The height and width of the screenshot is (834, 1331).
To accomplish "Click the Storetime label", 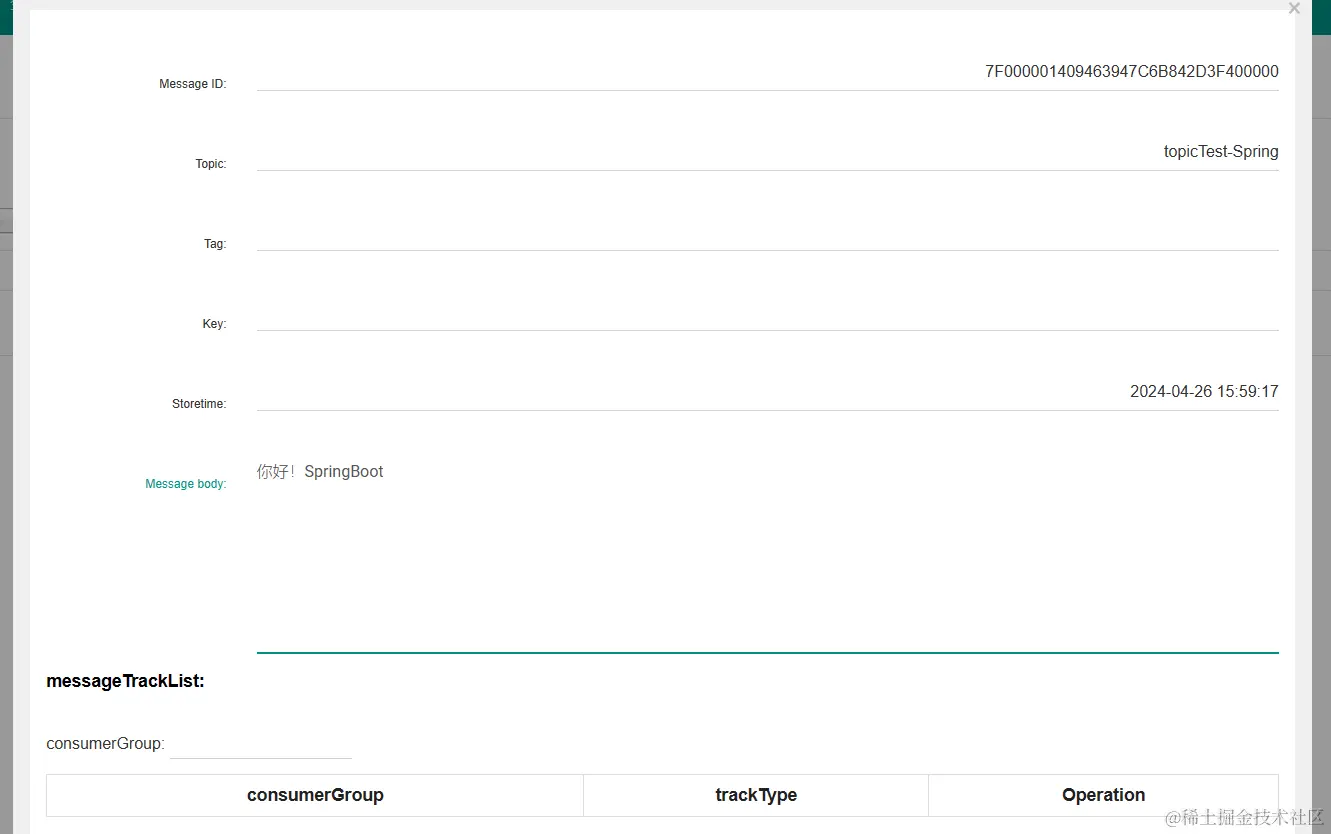I will [x=199, y=404].
